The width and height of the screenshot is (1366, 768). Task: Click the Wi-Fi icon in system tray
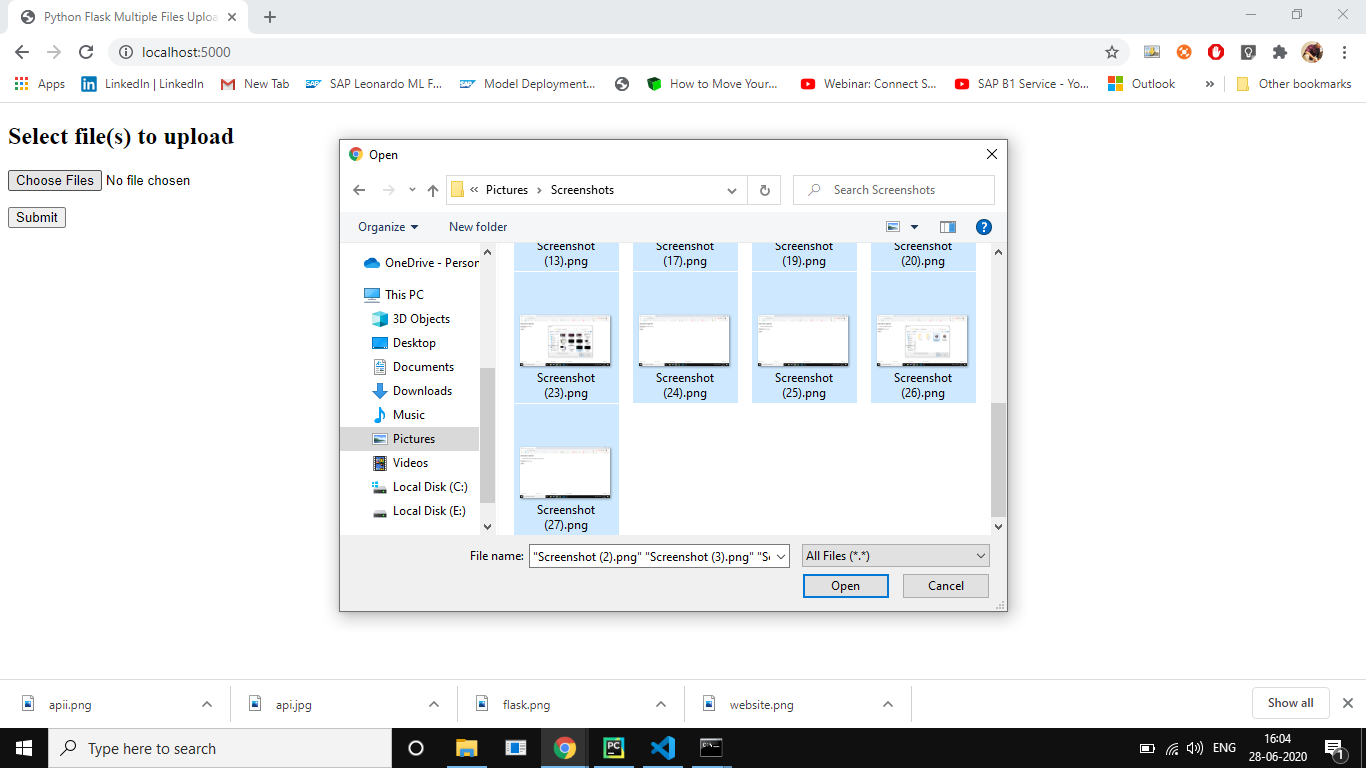1172,748
